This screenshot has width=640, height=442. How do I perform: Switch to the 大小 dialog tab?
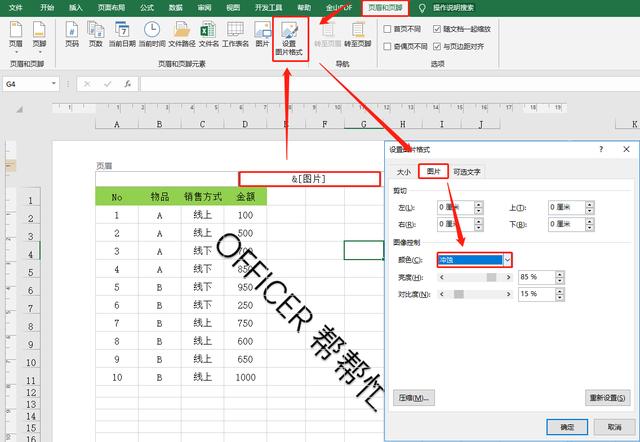pyautogui.click(x=404, y=172)
